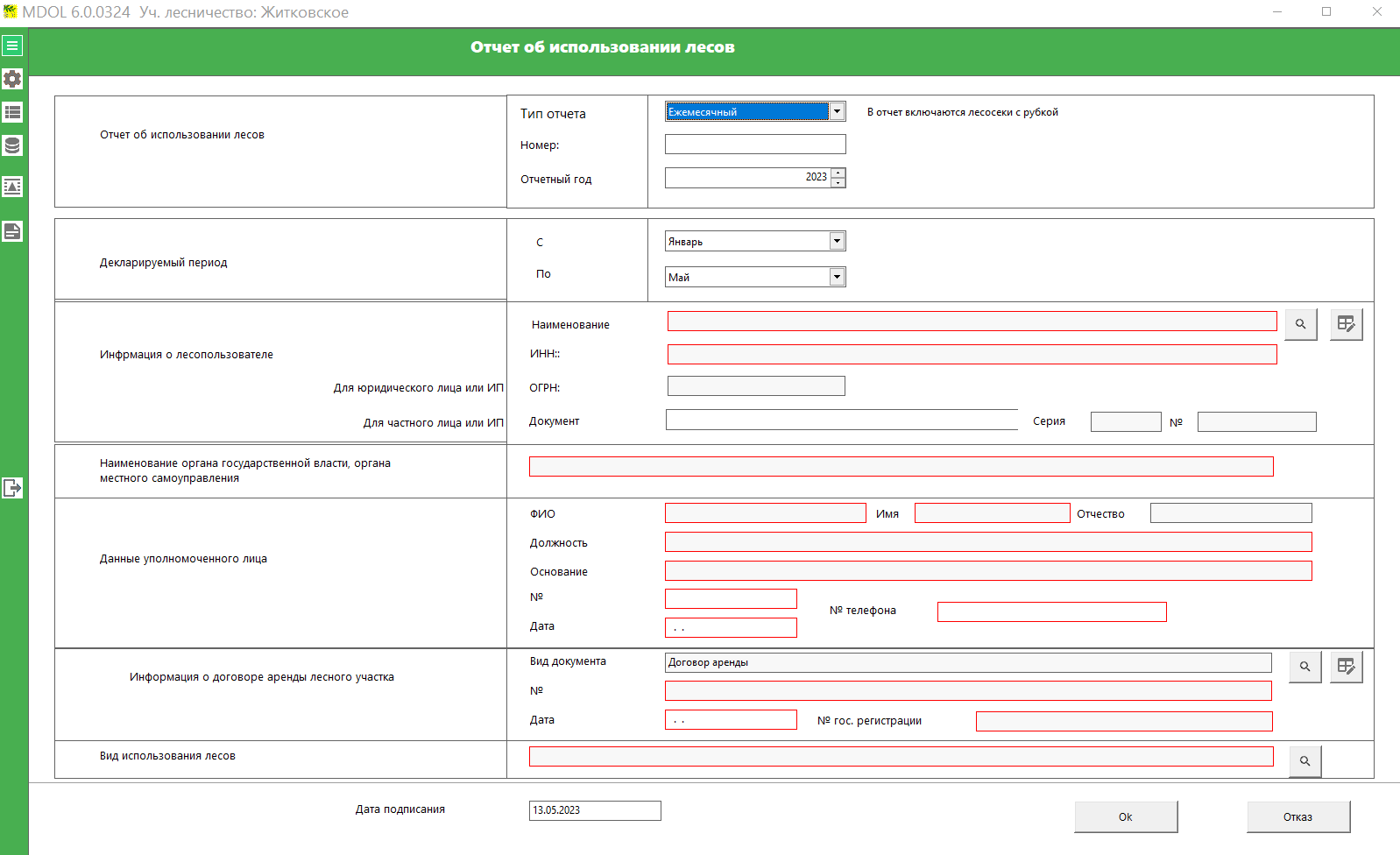Click the 'Данные уполномоченного лица' label
The image size is (1400, 855).
click(183, 559)
